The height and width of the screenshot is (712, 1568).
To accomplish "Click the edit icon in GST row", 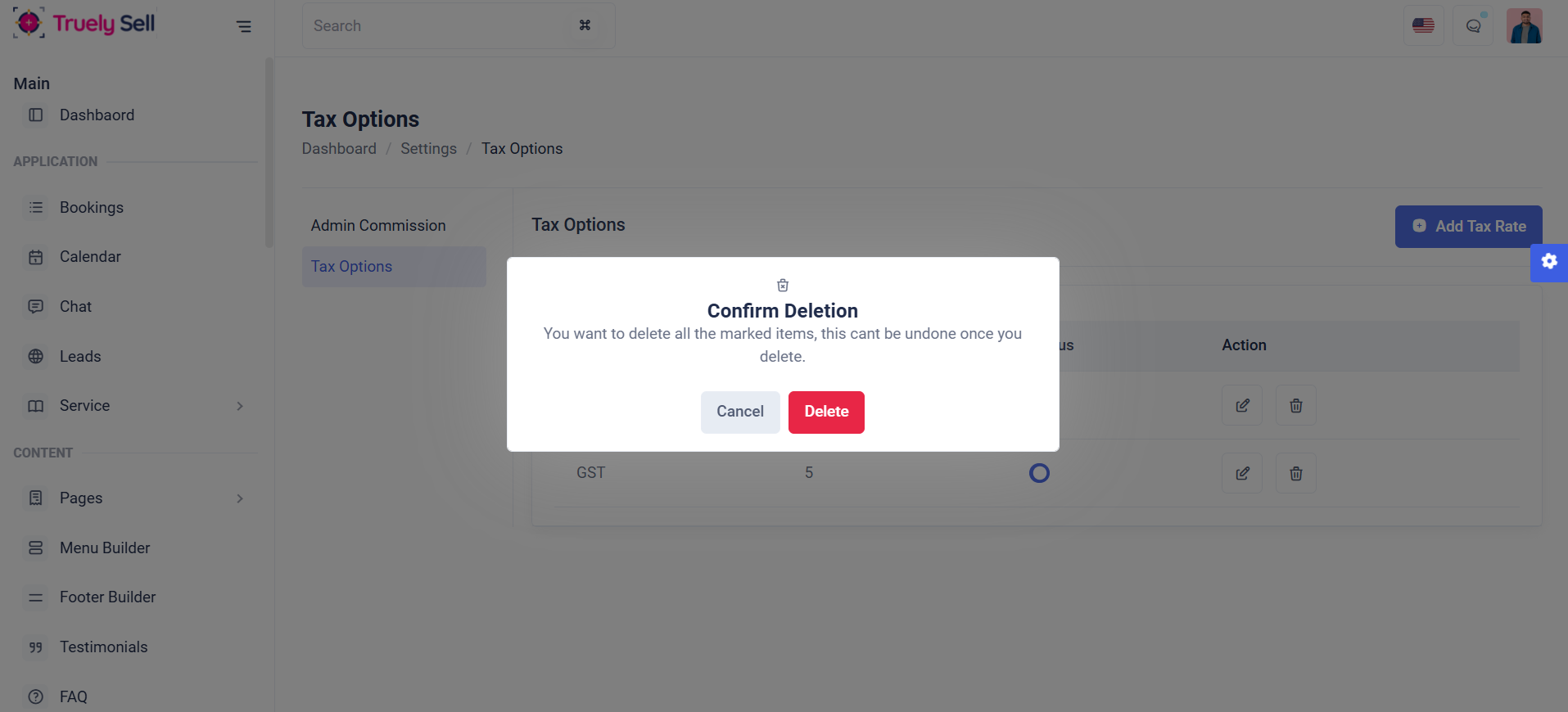I will [x=1242, y=473].
